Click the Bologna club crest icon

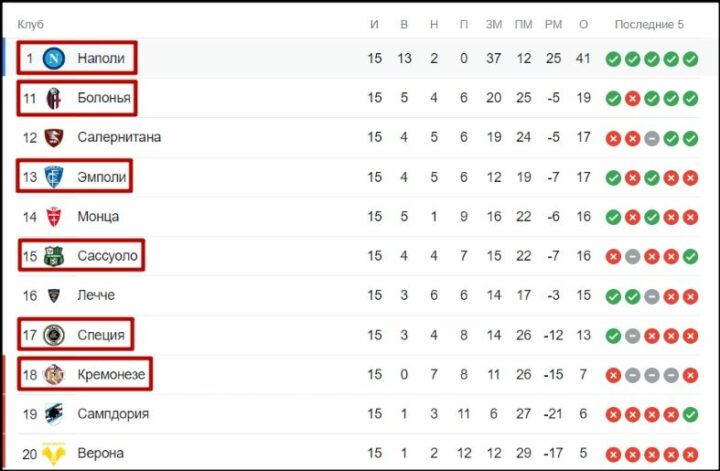(53, 98)
